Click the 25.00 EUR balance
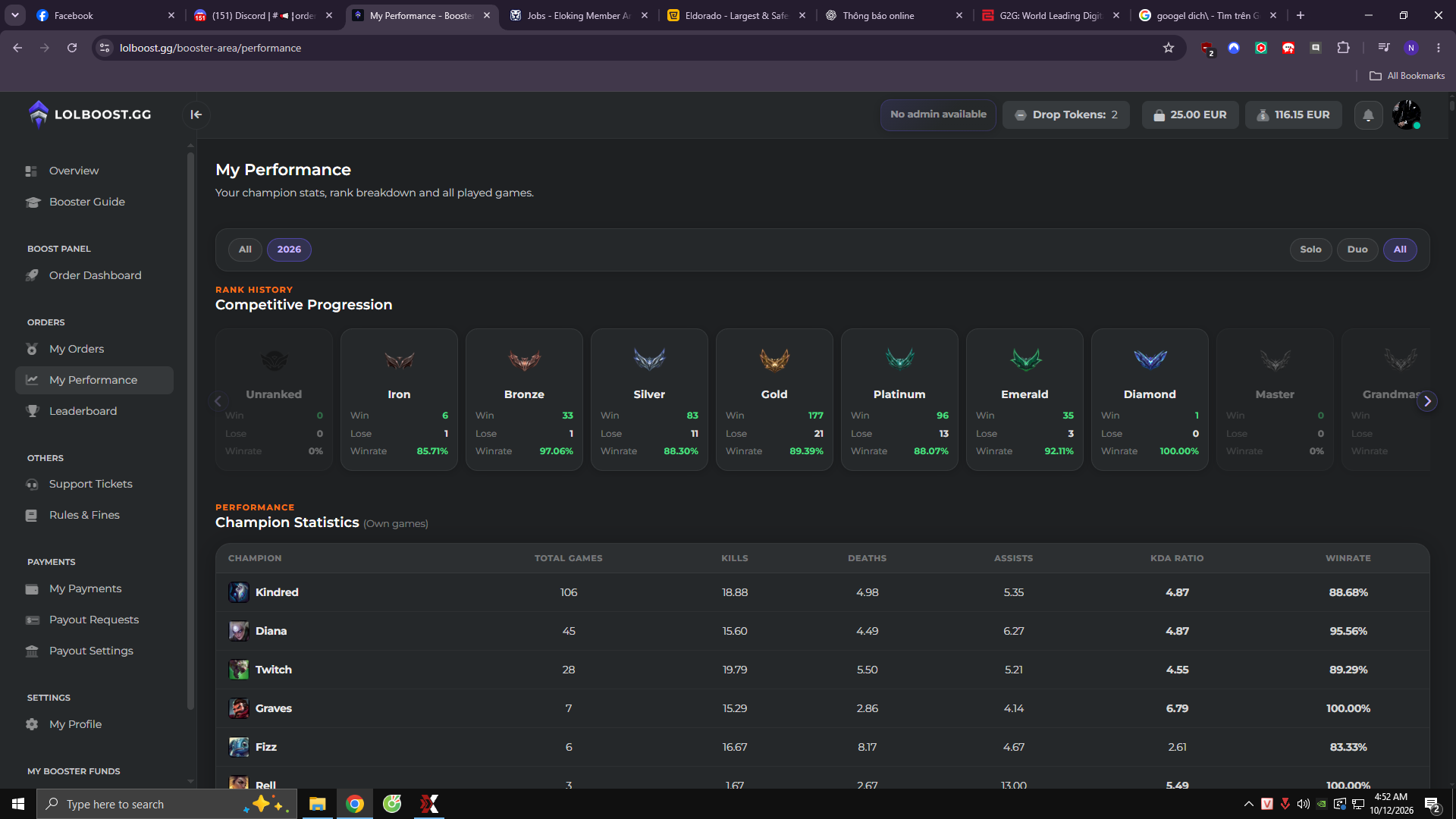Screen dimensions: 1456x819 [1189, 115]
